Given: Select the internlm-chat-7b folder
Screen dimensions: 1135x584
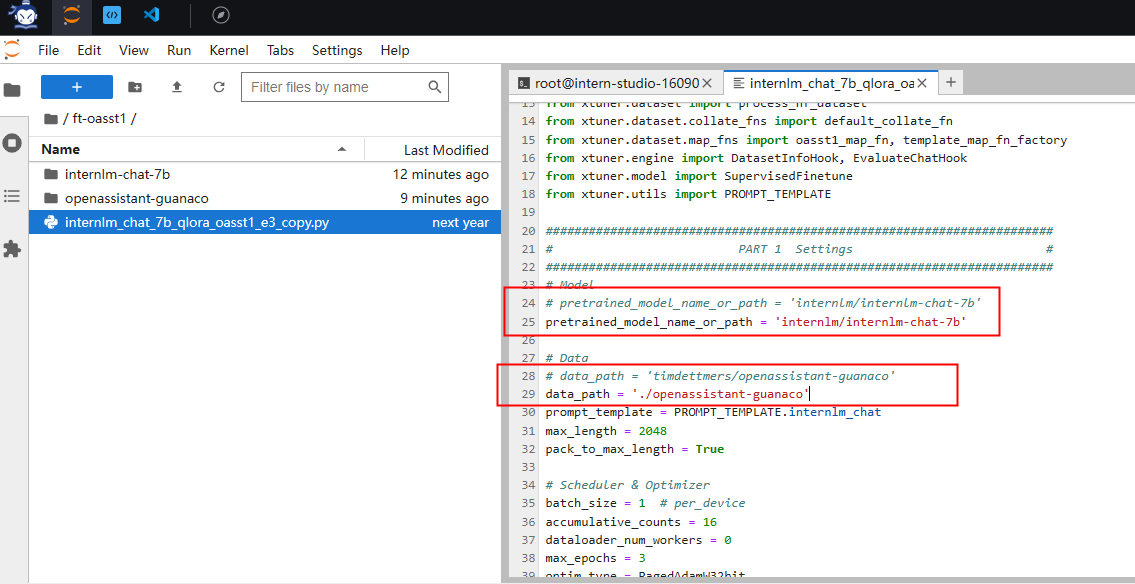Looking at the screenshot, I should pyautogui.click(x=265, y=174).
